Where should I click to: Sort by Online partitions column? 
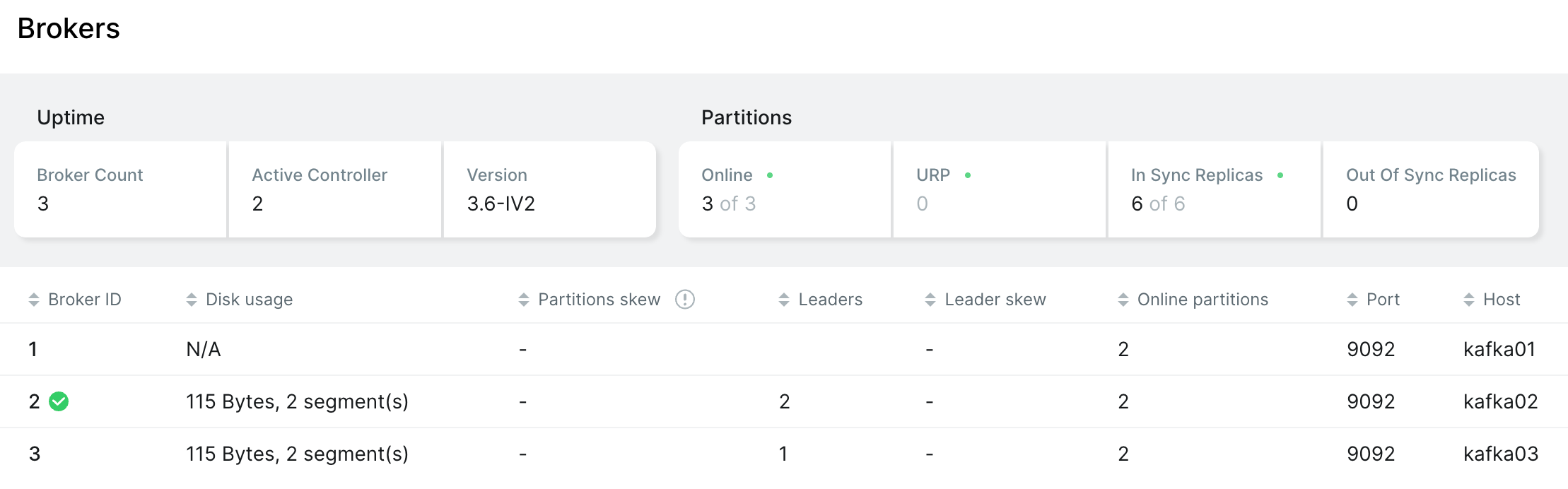coord(1202,300)
